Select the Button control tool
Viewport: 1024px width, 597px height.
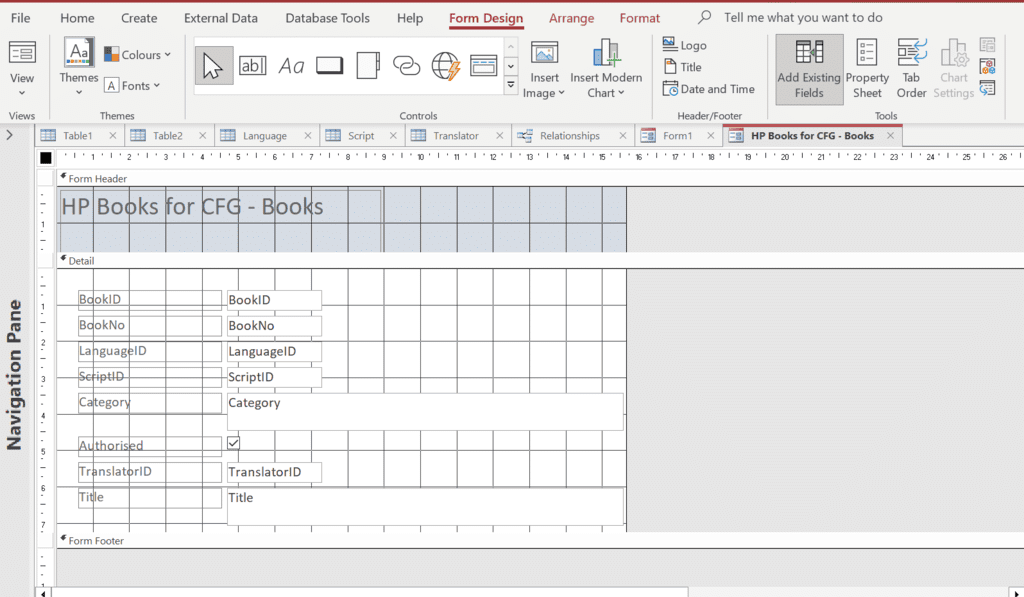click(x=329, y=65)
